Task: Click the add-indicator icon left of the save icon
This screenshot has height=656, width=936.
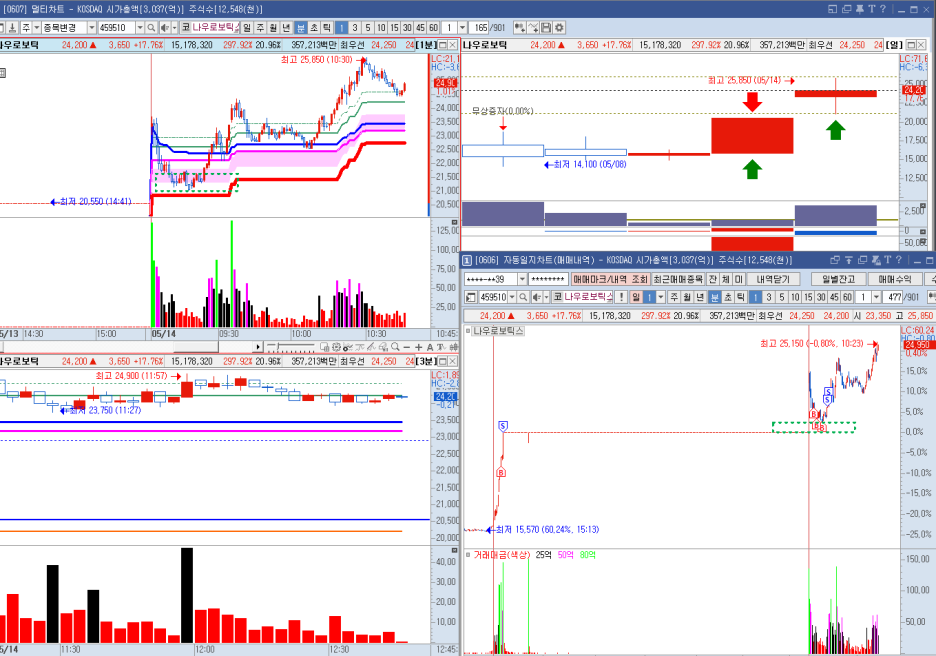Action: pos(532,27)
